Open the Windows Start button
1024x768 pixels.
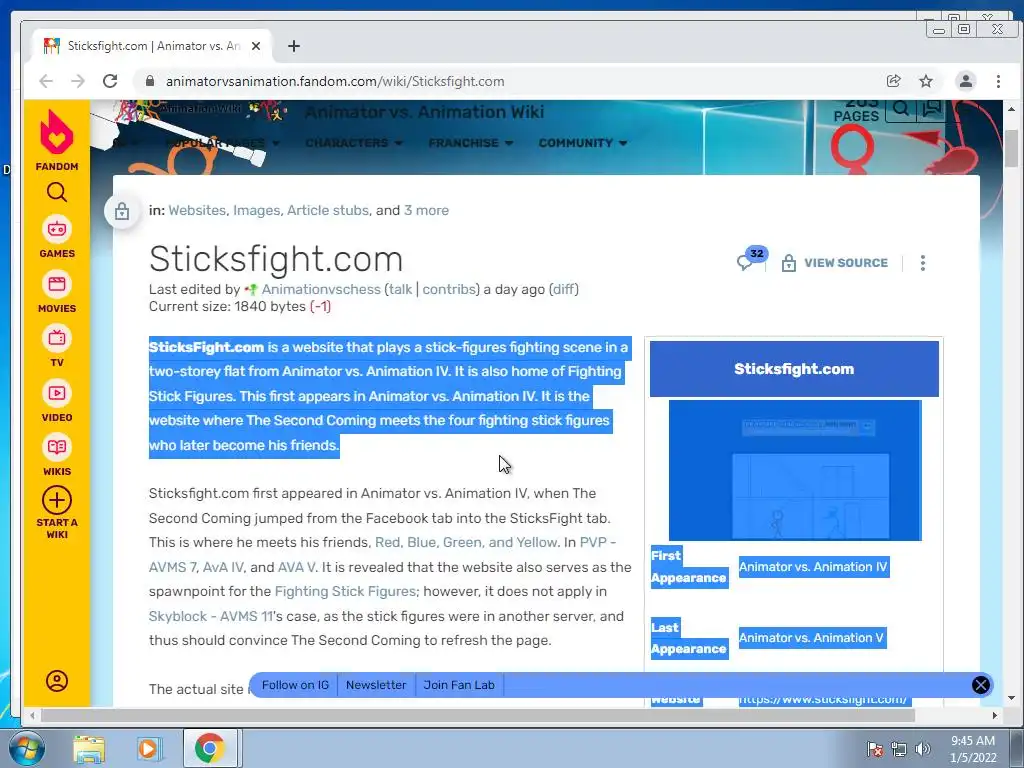coord(26,748)
